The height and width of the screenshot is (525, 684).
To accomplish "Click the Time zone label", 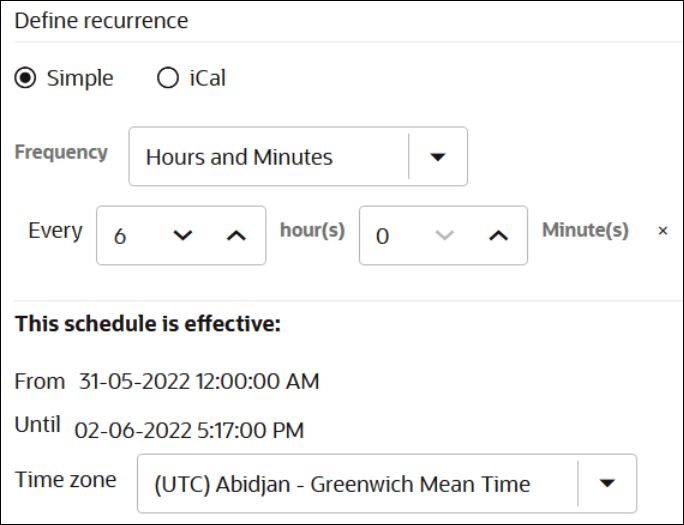I will click(65, 480).
